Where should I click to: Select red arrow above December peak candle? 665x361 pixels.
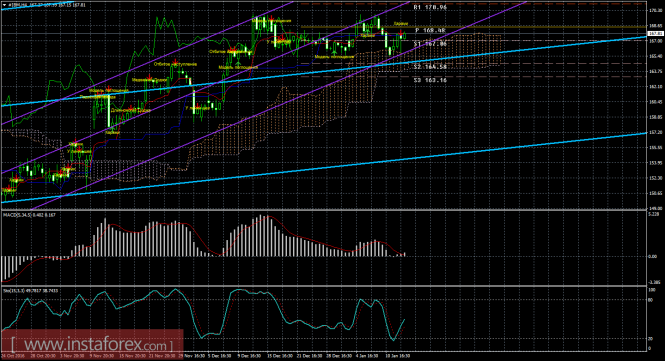pyautogui.click(x=271, y=17)
